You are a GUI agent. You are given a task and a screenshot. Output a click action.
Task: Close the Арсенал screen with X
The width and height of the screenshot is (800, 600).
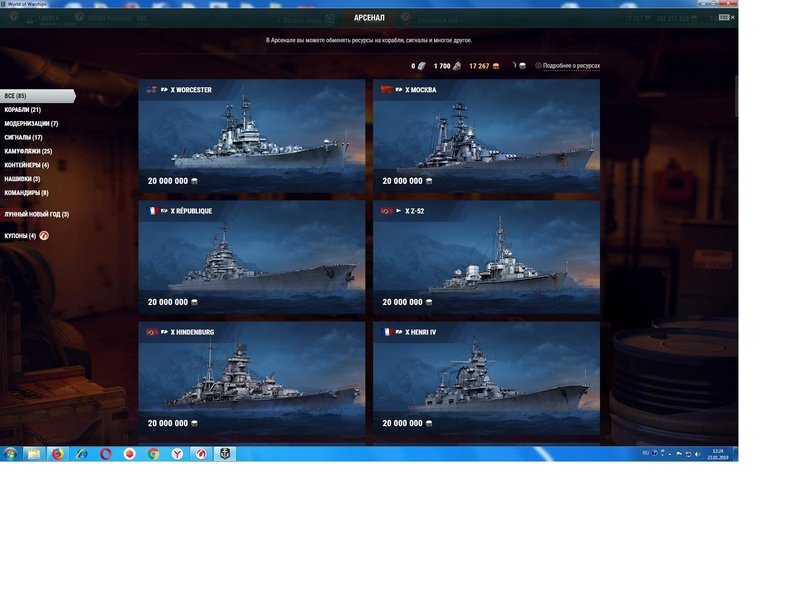[x=733, y=17]
